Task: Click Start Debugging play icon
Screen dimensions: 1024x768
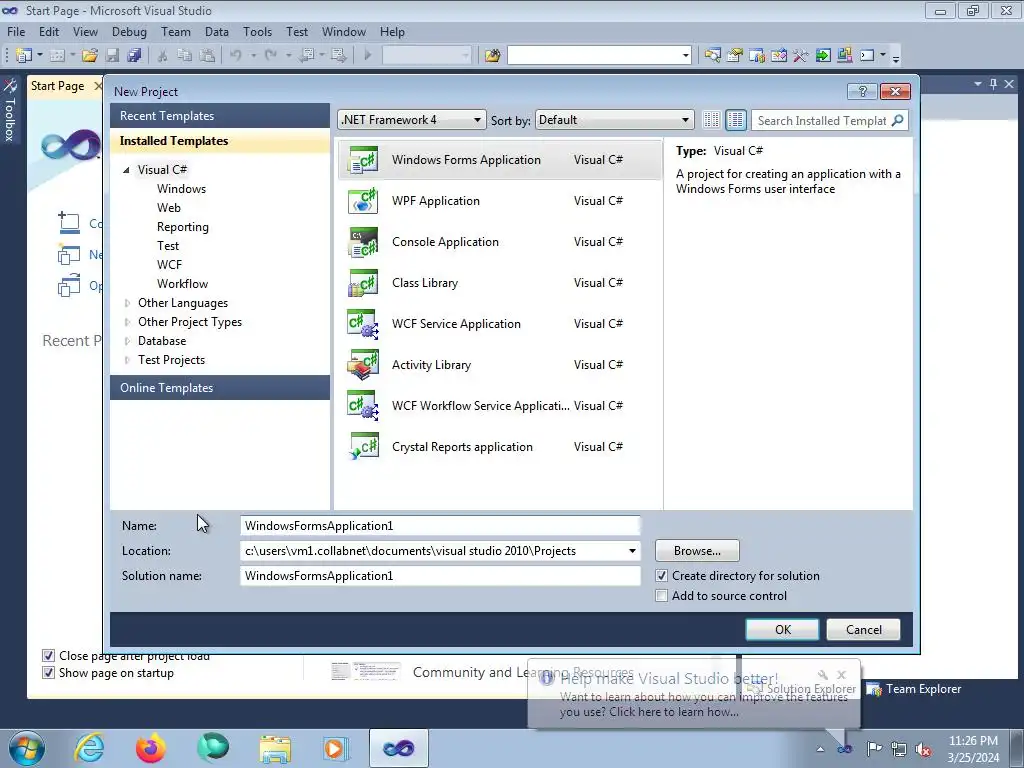Action: coord(367,56)
